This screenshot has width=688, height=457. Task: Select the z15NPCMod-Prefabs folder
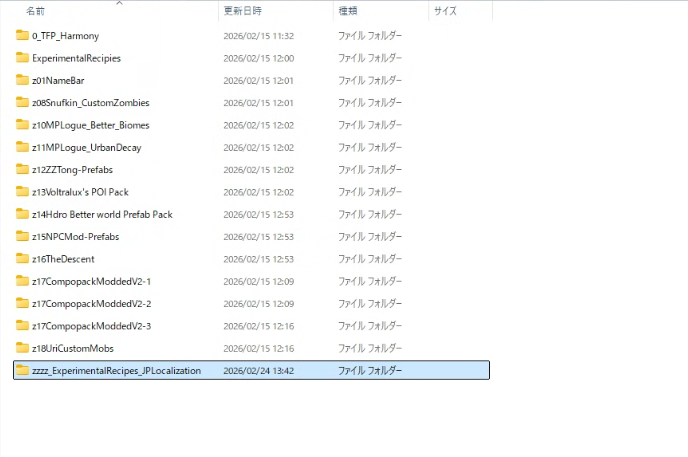(x=75, y=237)
